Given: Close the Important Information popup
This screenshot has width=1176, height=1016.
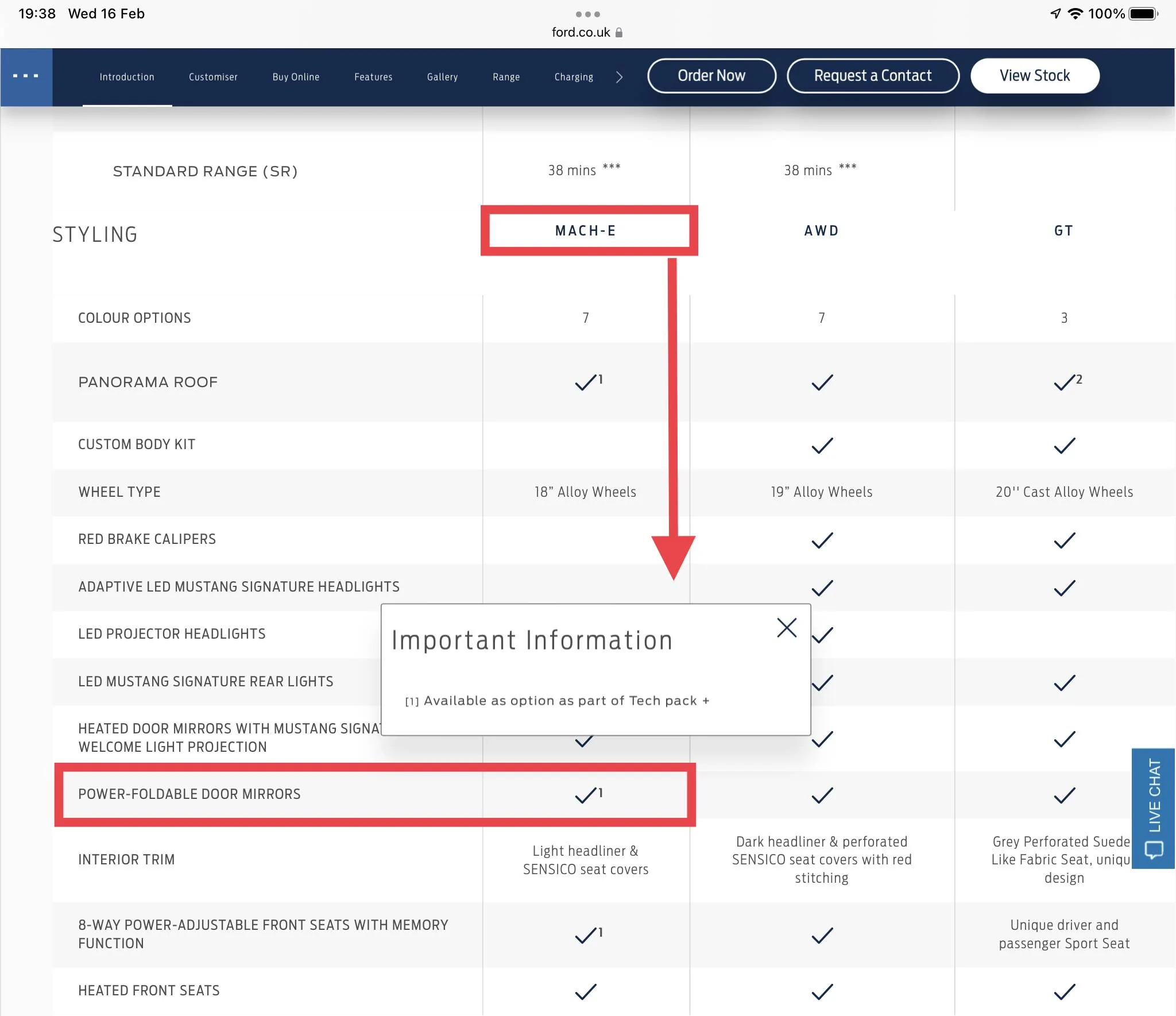Looking at the screenshot, I should [x=786, y=628].
